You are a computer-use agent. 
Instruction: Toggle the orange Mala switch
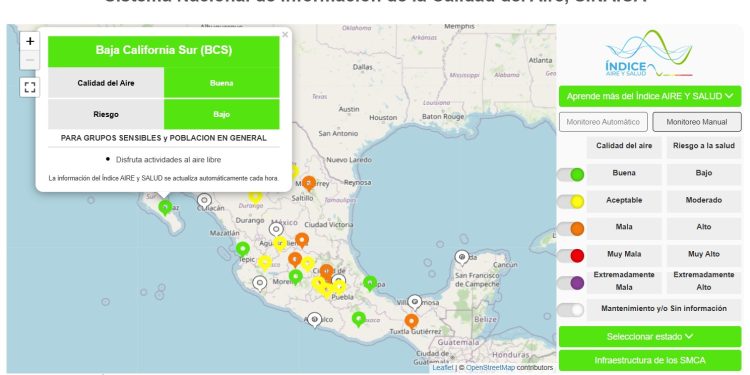(571, 229)
